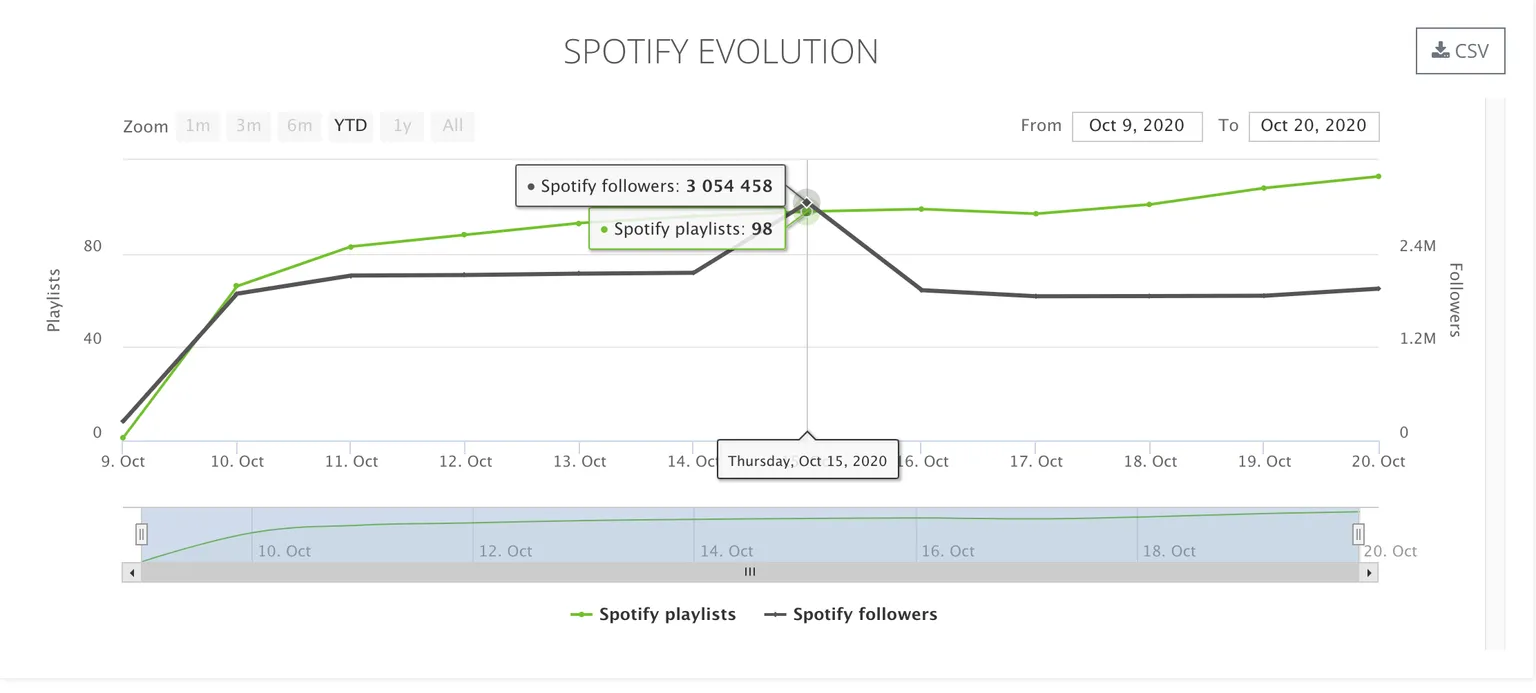Select the highlighted Oct 15 data point marker
The height and width of the screenshot is (693, 1536).
(x=807, y=203)
